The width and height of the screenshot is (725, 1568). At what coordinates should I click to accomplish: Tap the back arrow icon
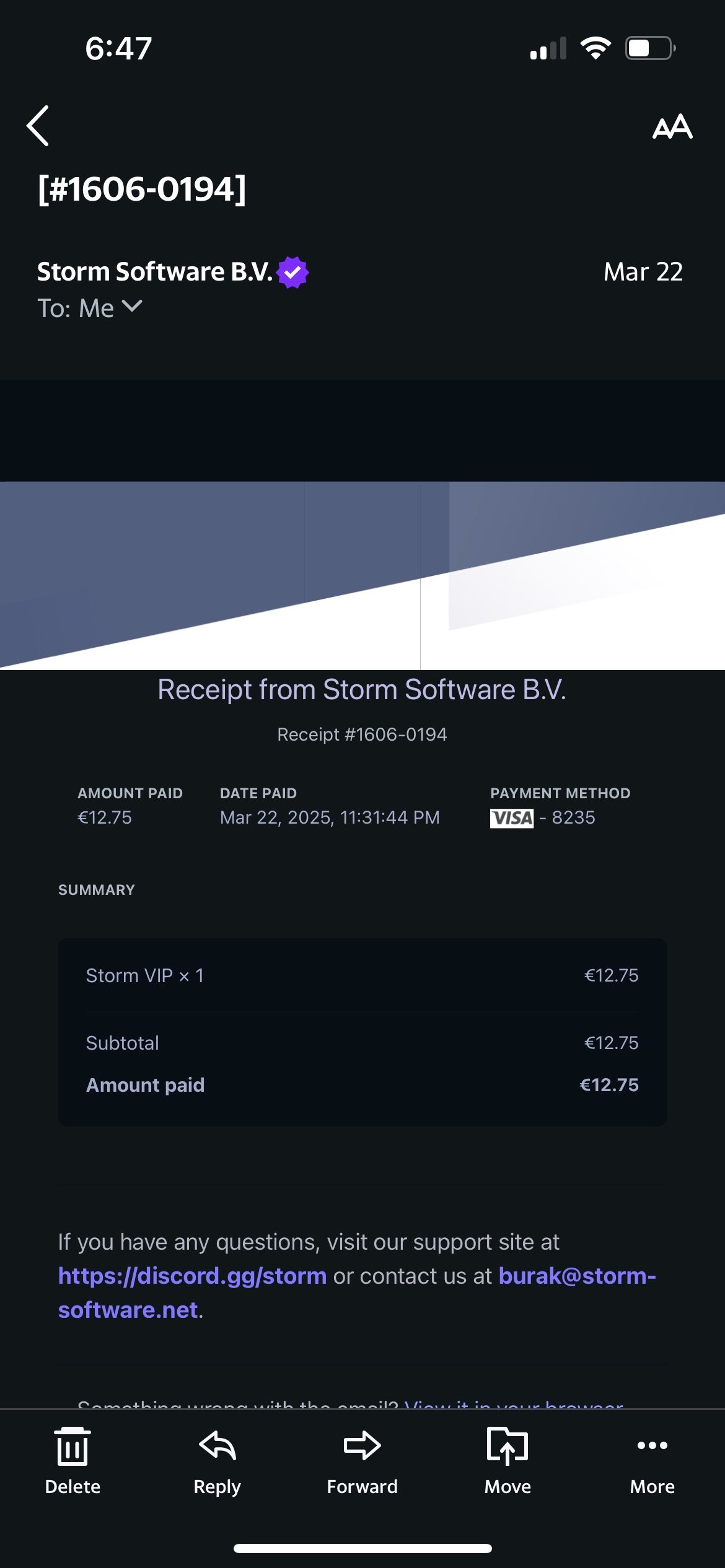tap(38, 126)
